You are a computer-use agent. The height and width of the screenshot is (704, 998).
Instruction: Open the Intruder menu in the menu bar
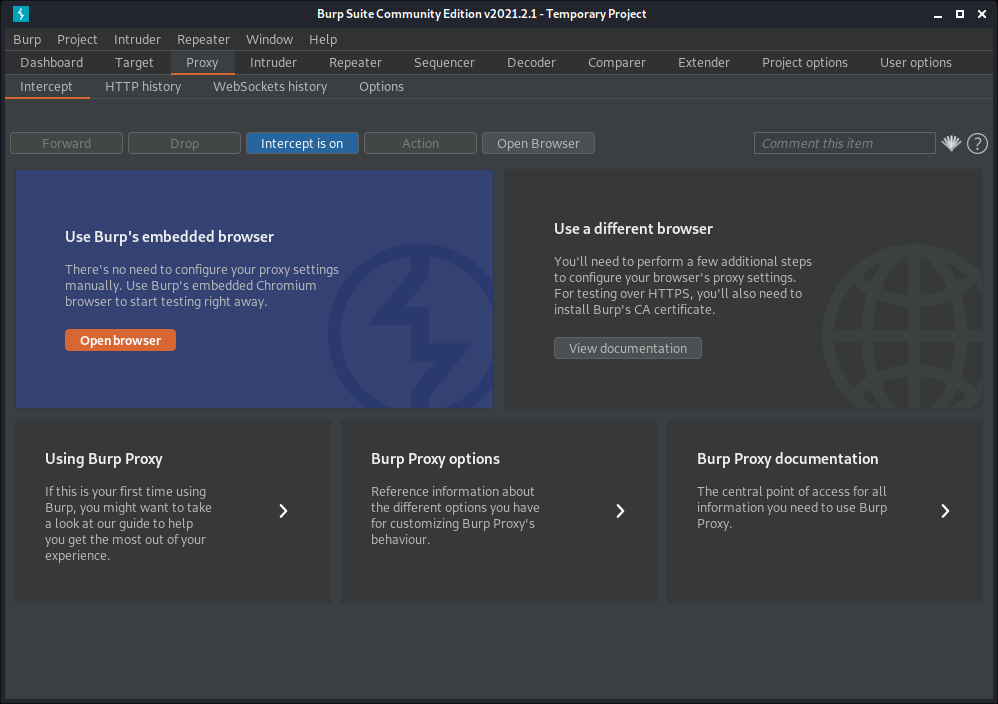point(137,39)
